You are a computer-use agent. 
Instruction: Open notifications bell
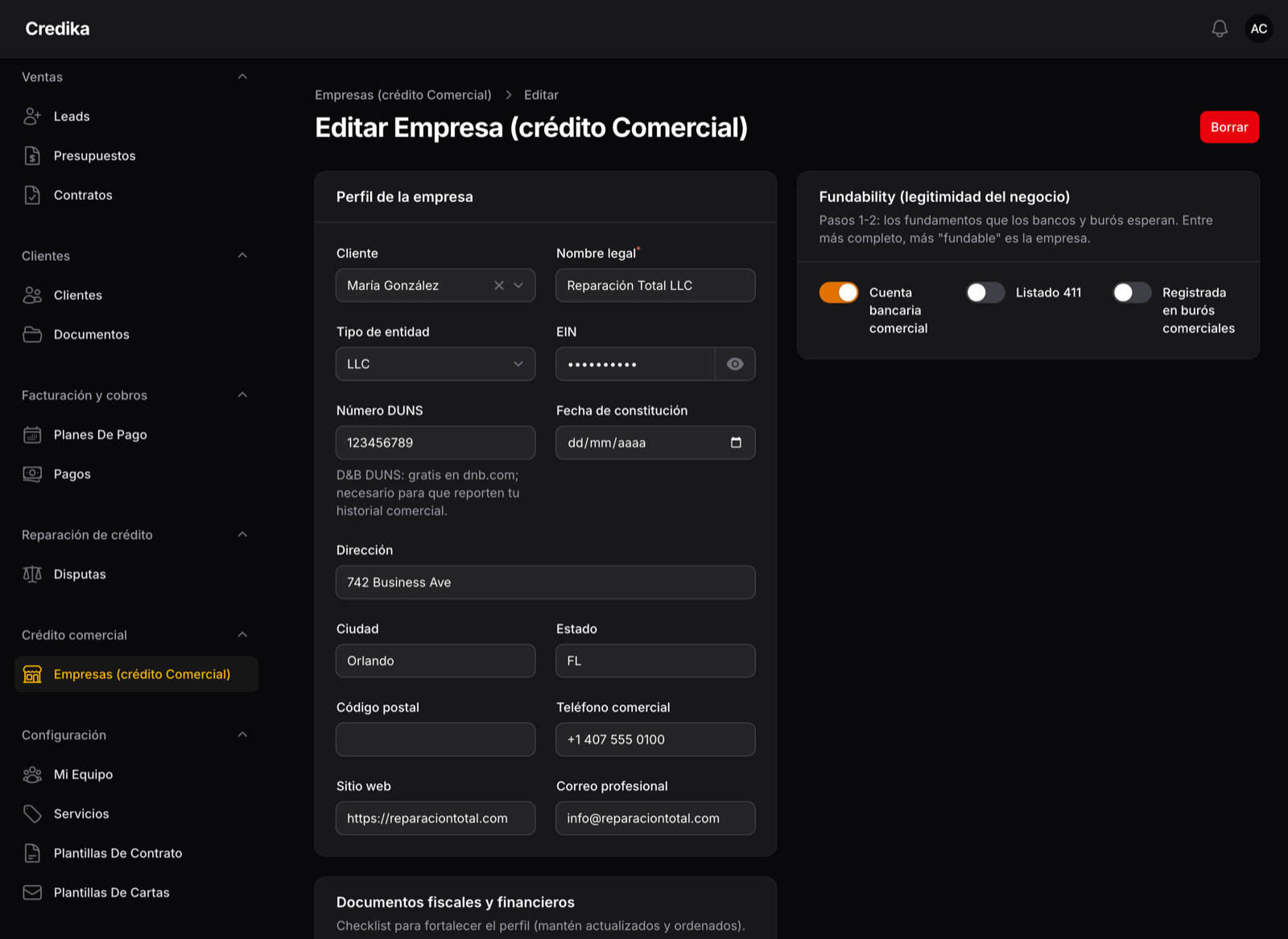coord(1220,29)
